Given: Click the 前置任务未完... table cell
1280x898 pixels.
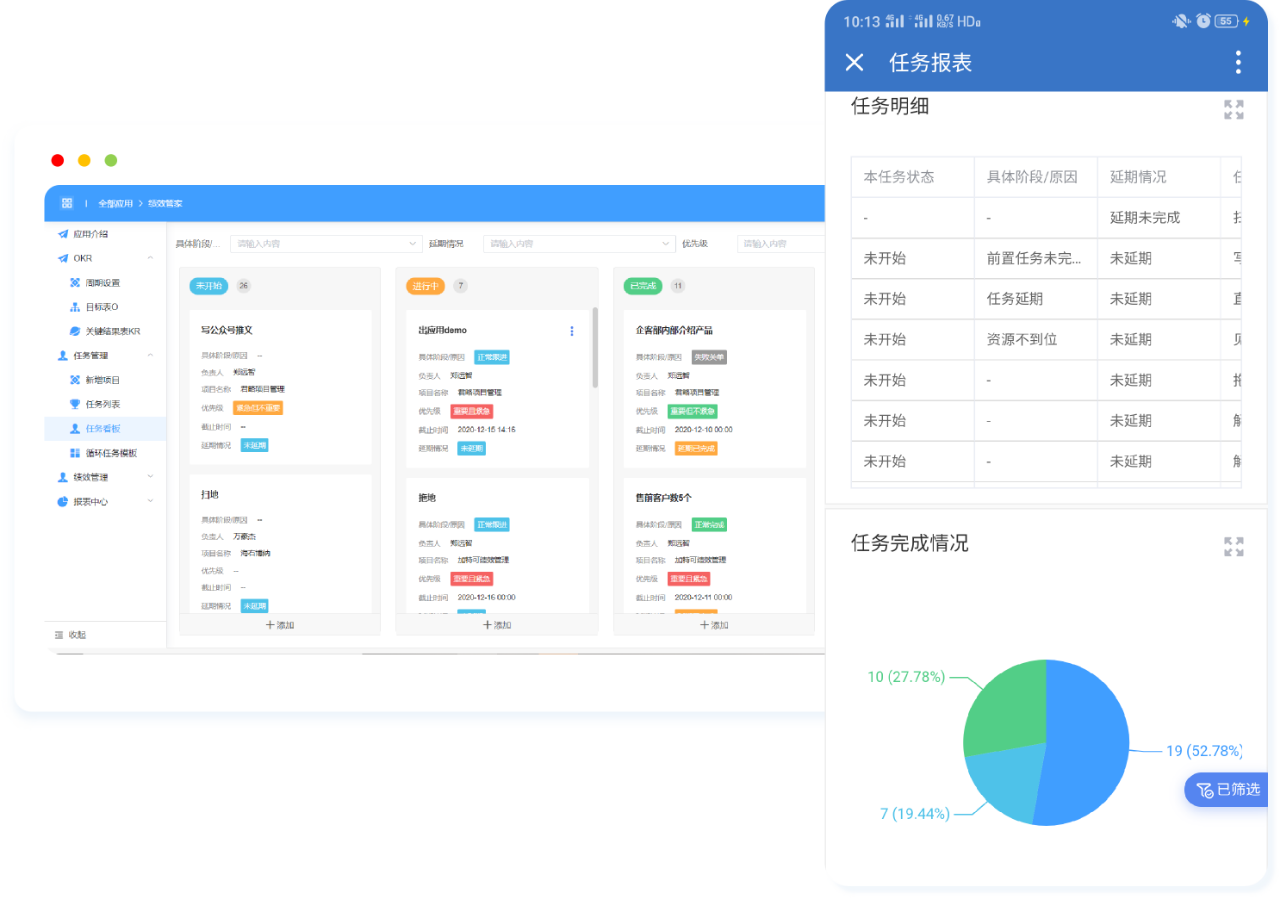Looking at the screenshot, I should pyautogui.click(x=1035, y=258).
